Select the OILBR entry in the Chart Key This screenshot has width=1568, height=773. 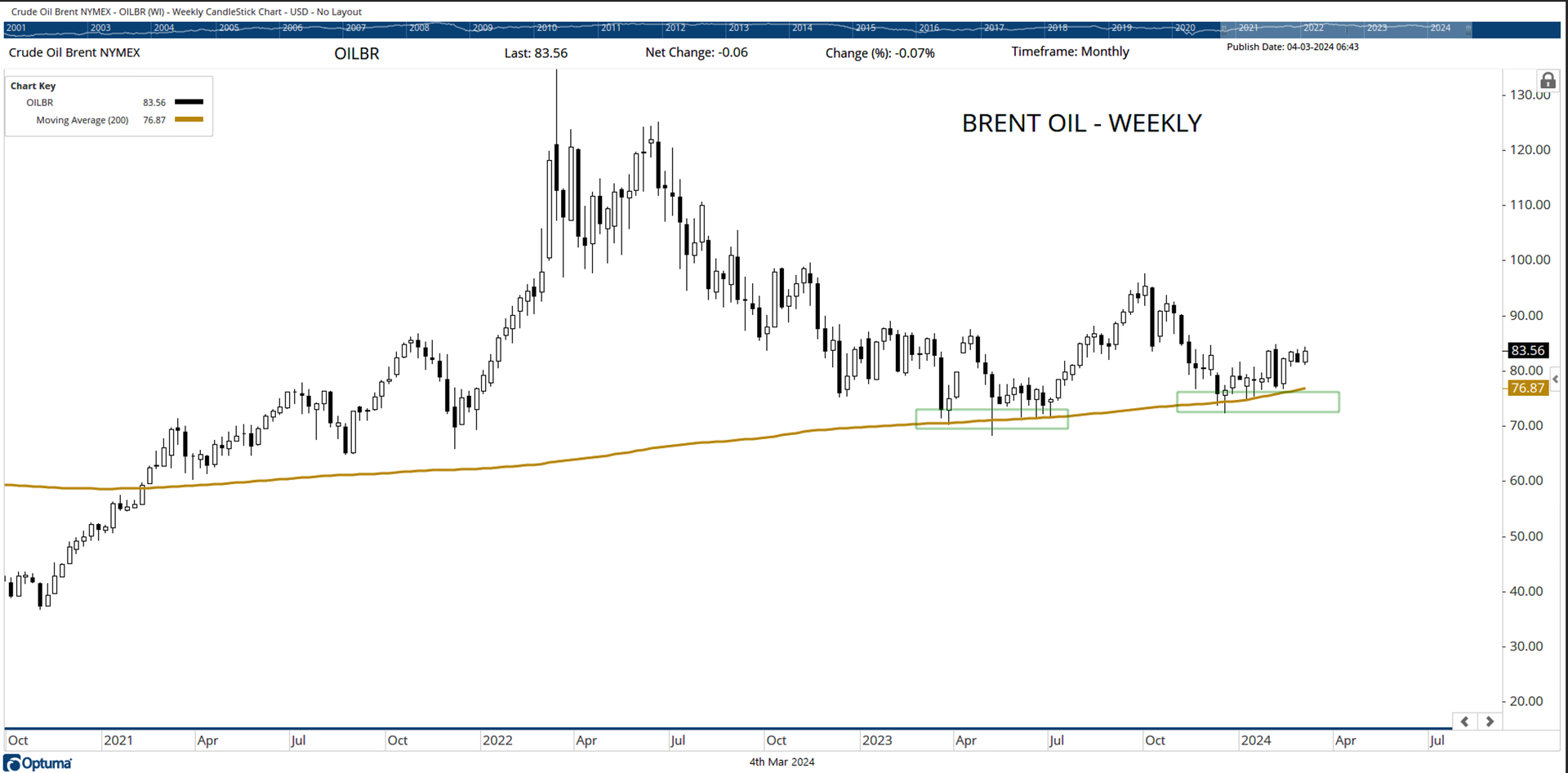(x=39, y=102)
